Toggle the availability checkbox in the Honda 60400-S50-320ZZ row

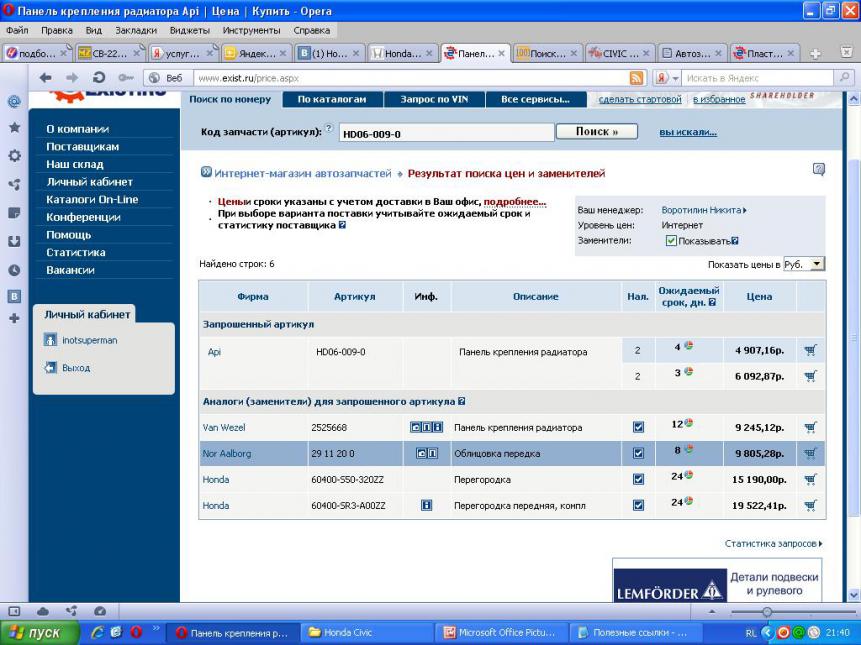(638, 479)
